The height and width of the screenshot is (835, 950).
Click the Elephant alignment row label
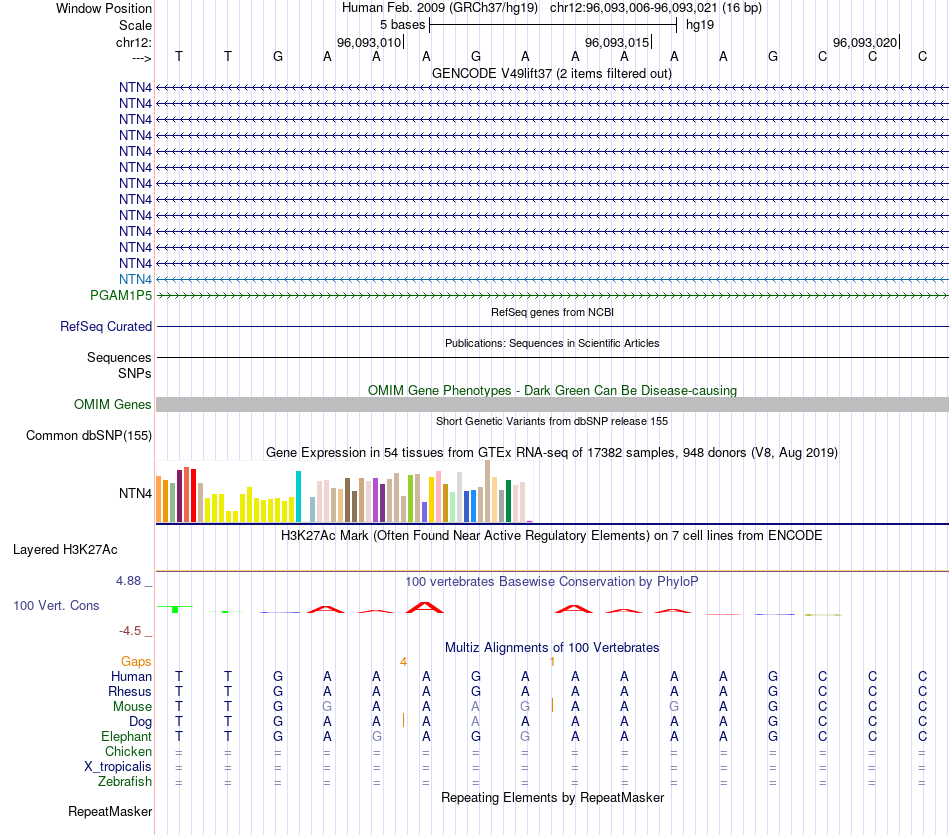click(x=126, y=736)
